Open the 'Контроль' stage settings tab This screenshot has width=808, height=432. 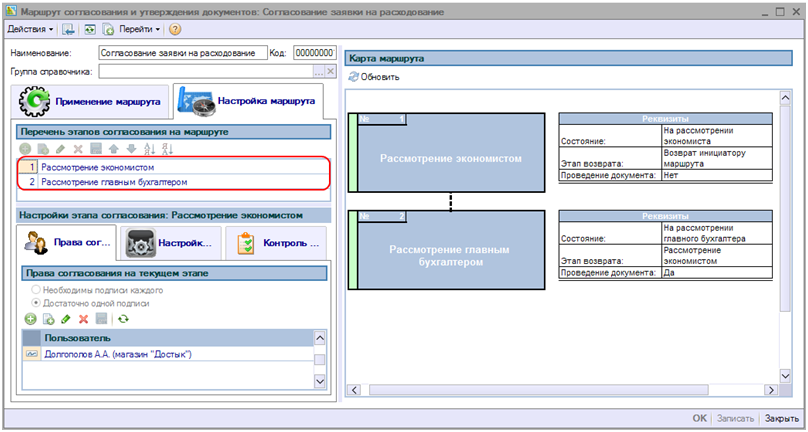click(x=277, y=242)
